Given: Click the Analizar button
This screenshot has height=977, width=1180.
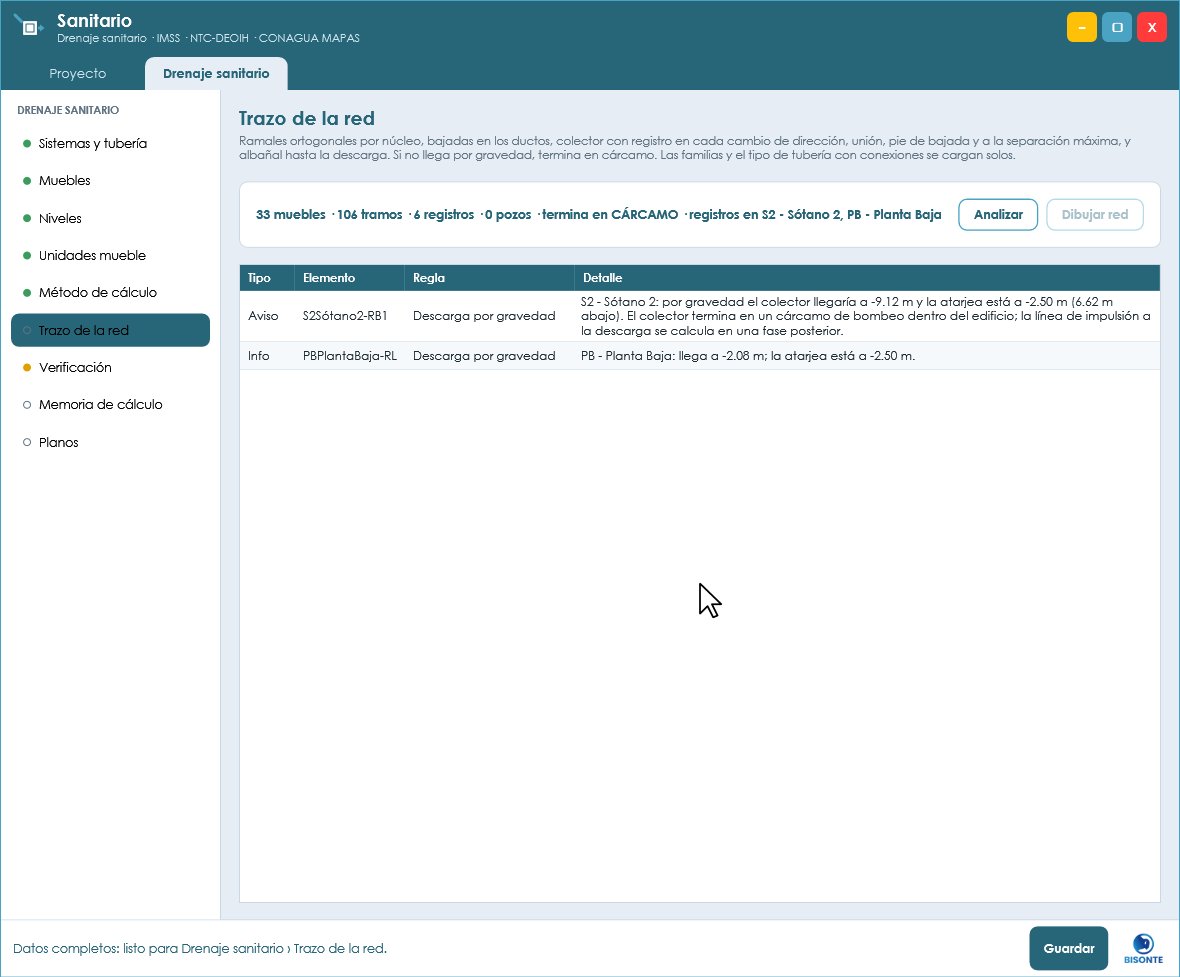Looking at the screenshot, I should click(x=998, y=215).
